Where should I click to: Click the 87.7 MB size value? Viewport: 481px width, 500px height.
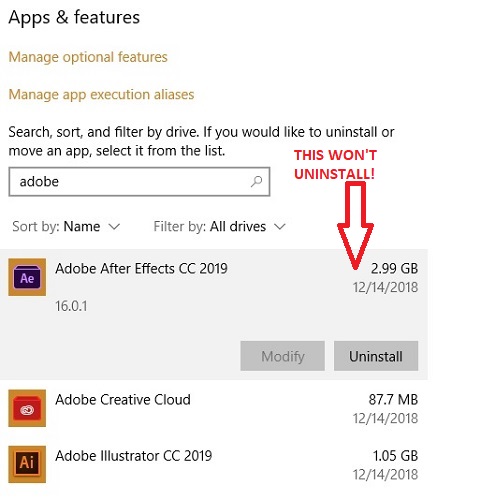click(x=393, y=400)
